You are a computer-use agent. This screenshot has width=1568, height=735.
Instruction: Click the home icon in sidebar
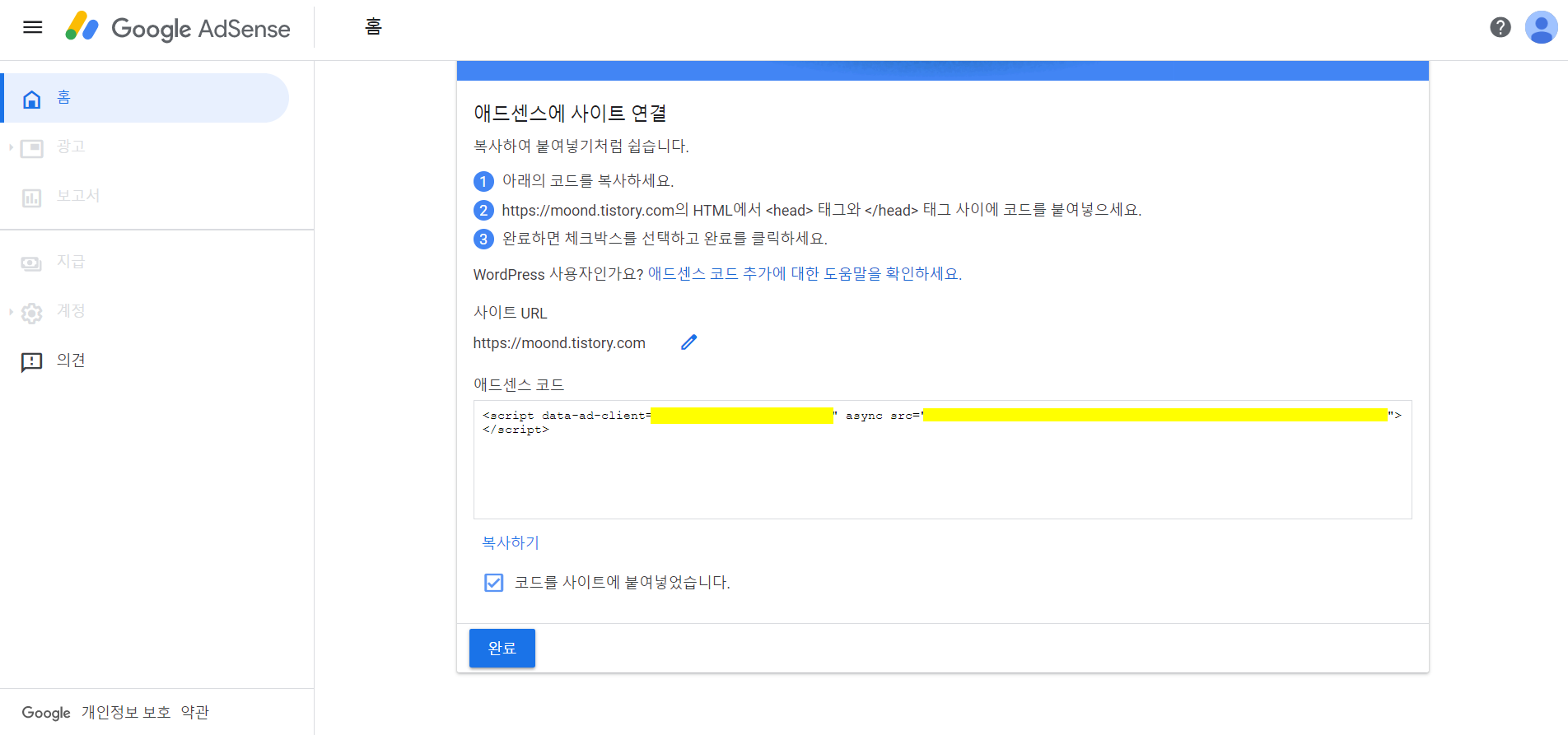(32, 100)
